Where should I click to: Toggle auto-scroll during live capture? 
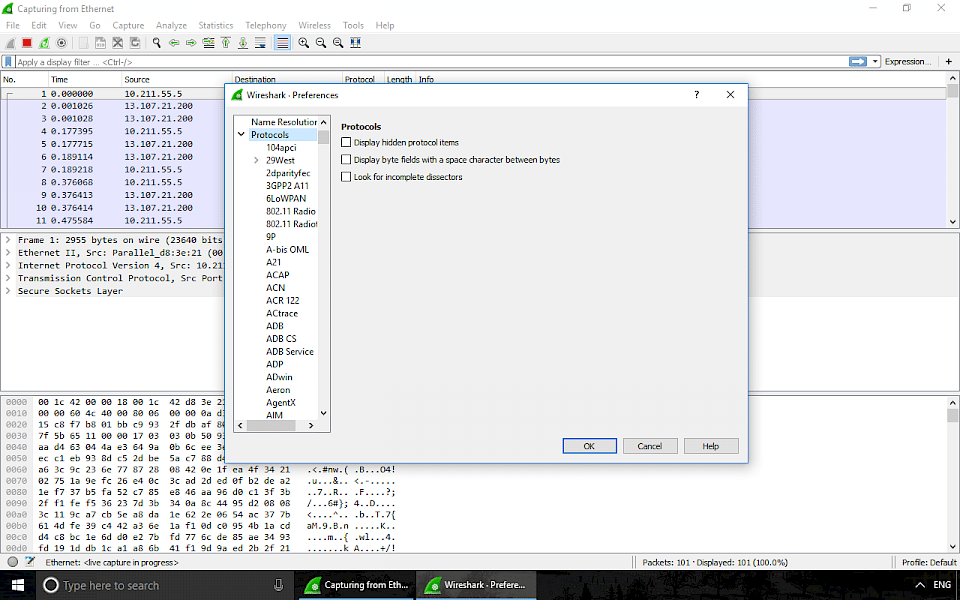(x=260, y=43)
